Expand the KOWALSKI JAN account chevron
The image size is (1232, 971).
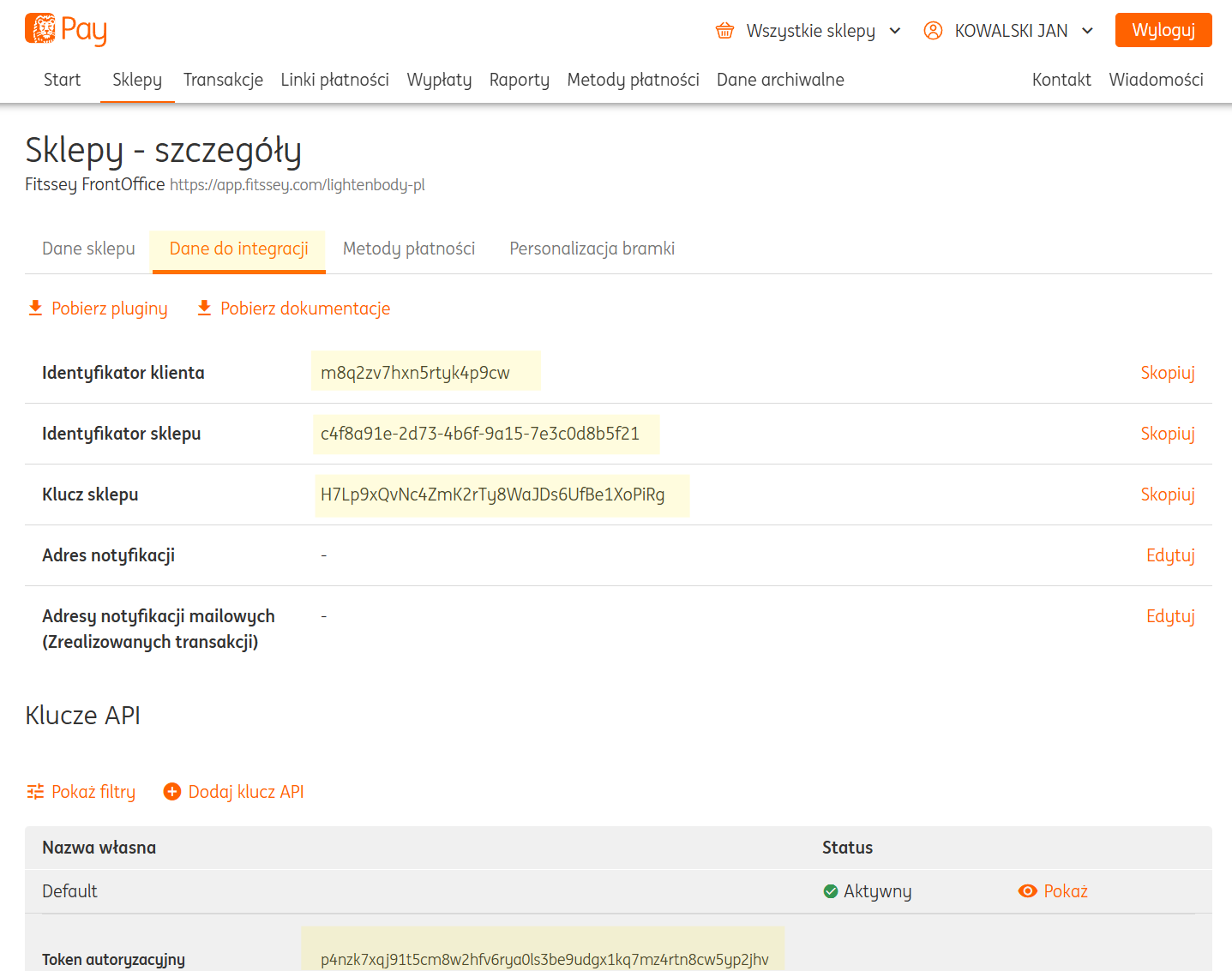(x=1087, y=31)
